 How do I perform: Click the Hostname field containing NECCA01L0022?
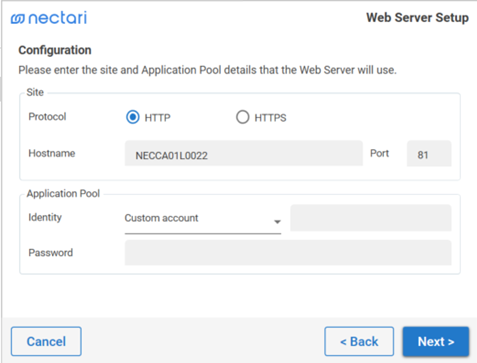tap(244, 154)
